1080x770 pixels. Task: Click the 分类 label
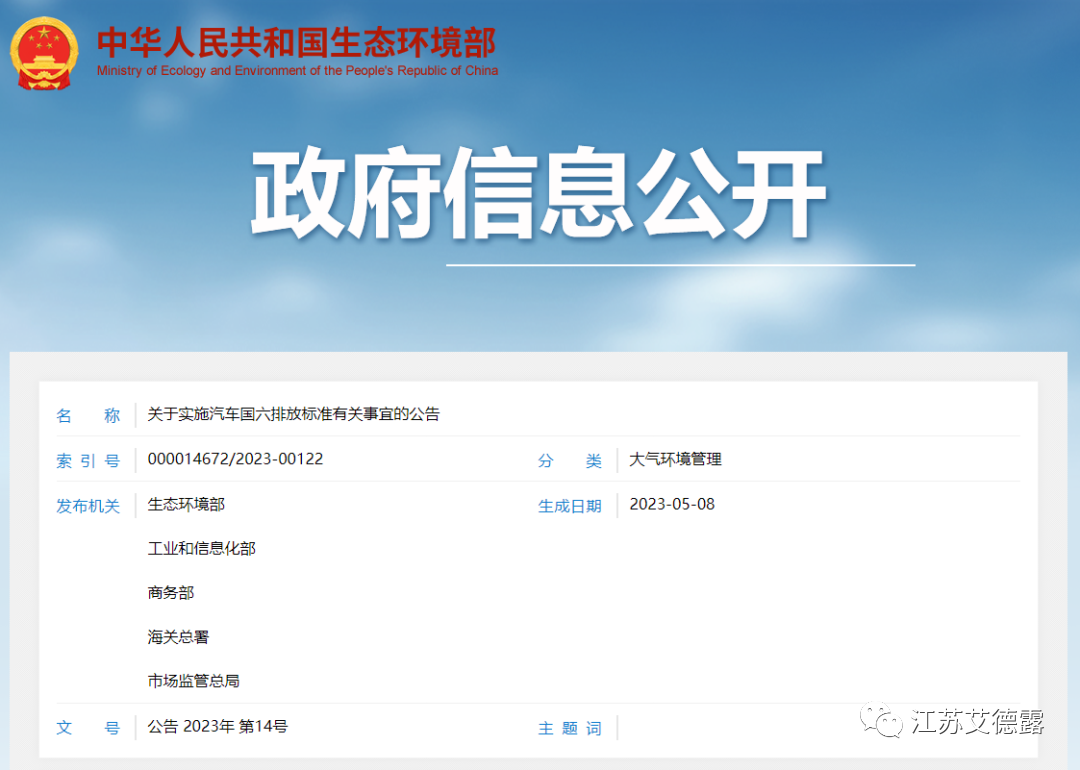pos(569,460)
